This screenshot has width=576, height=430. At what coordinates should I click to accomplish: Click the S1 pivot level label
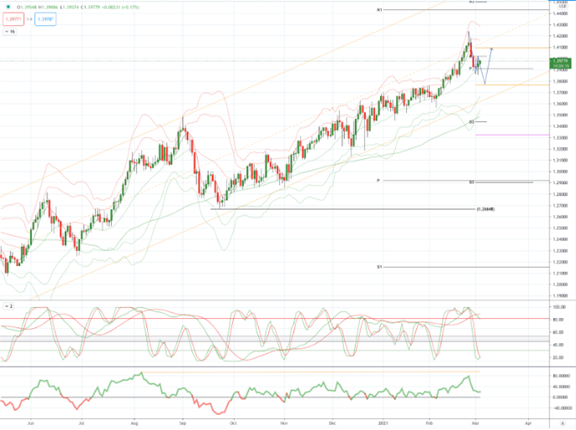[x=379, y=267]
